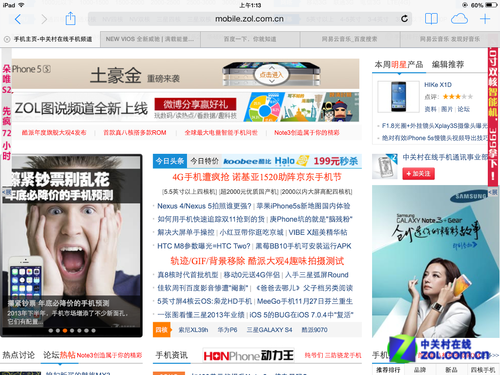Screen dimensions: 500x375
Task: Select the 今日特价 tab
Action: pos(204,161)
